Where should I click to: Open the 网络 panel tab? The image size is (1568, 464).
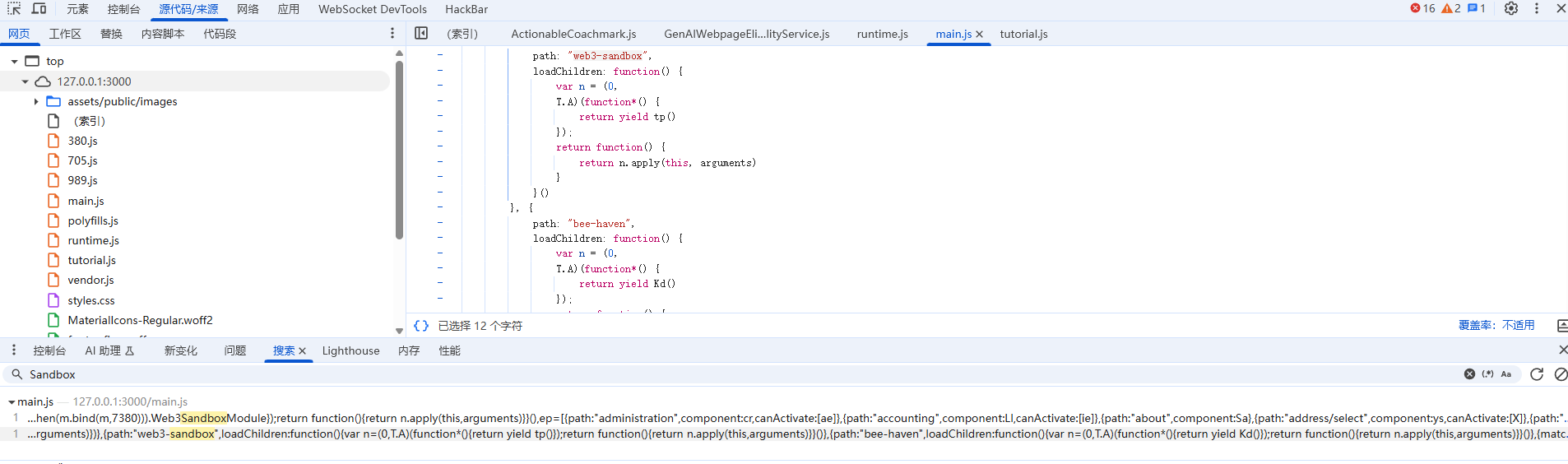point(248,9)
